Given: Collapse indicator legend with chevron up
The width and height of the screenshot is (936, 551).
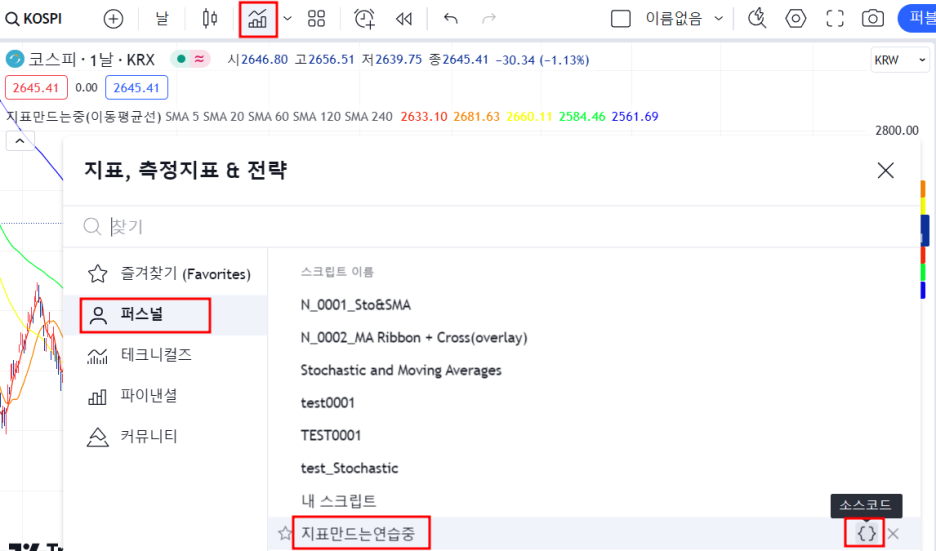Looking at the screenshot, I should [x=20, y=141].
